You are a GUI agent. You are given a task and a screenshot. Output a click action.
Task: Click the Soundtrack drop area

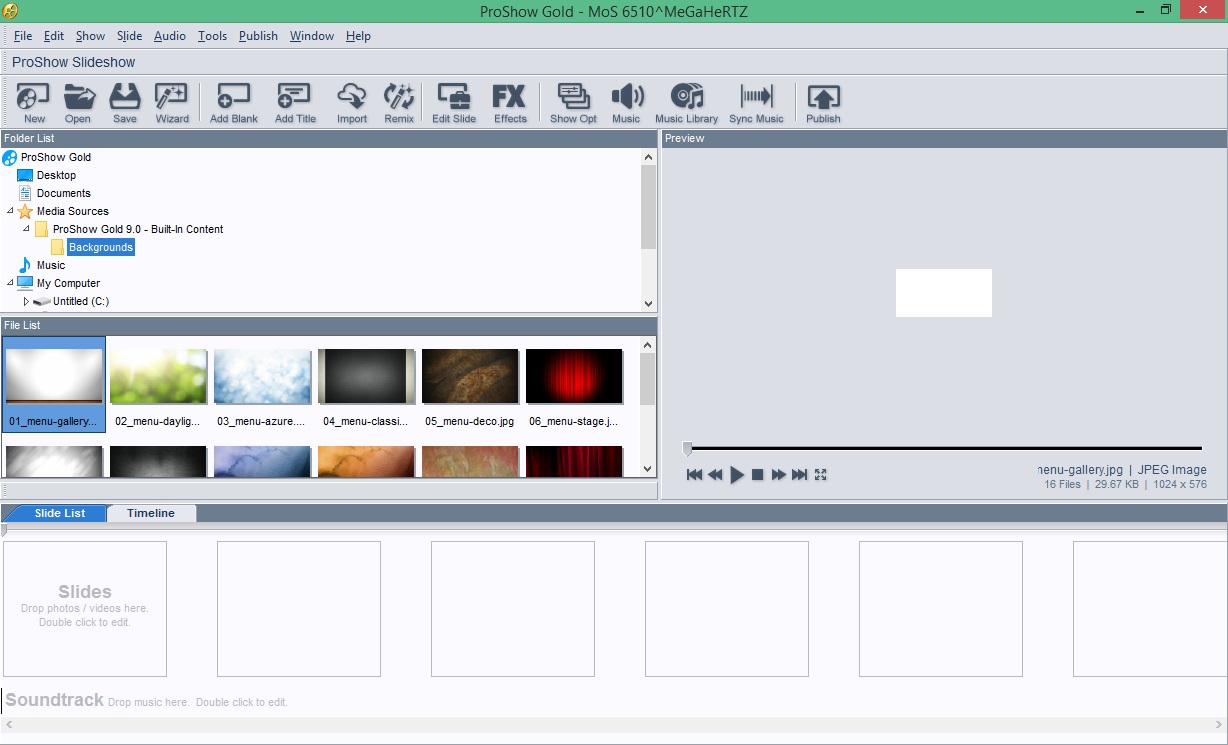tap(614, 701)
